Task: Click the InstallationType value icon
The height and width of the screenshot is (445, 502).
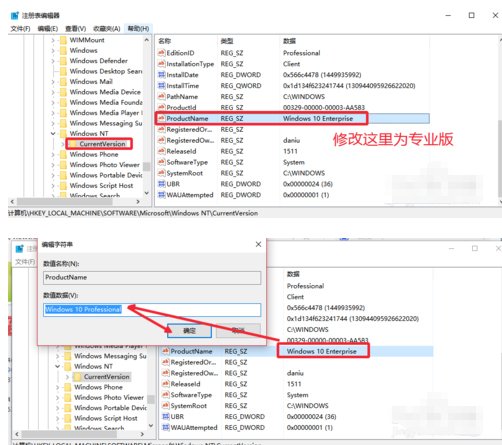Action: pyautogui.click(x=161, y=64)
